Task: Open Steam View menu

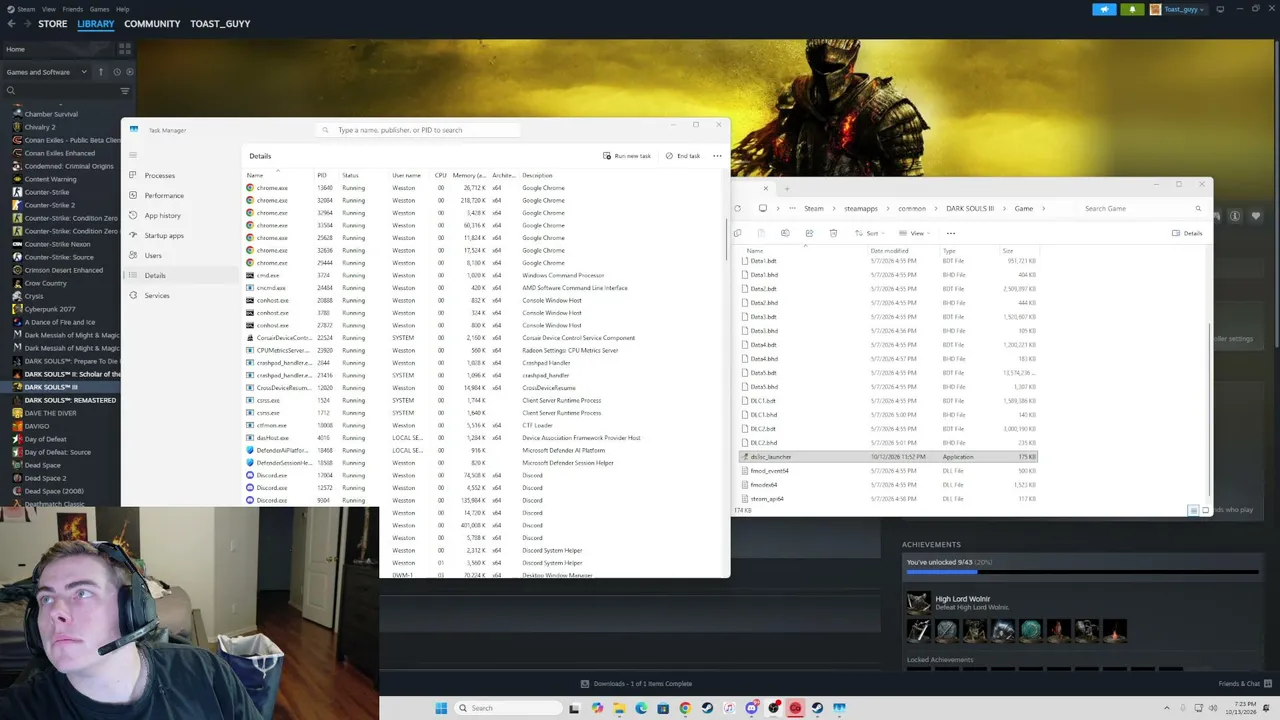Action: (48, 9)
